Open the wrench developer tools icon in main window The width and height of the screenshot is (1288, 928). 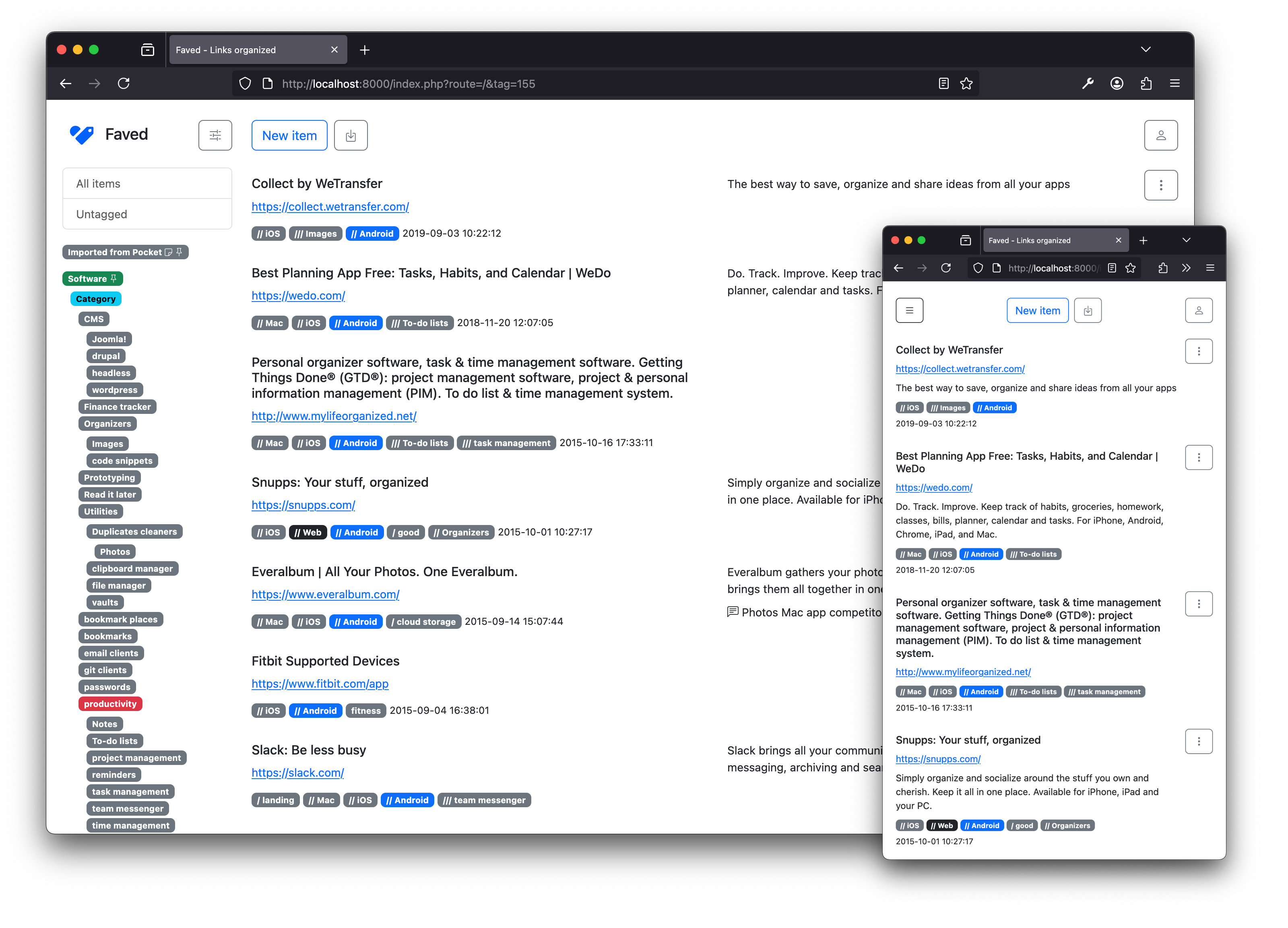point(1088,83)
